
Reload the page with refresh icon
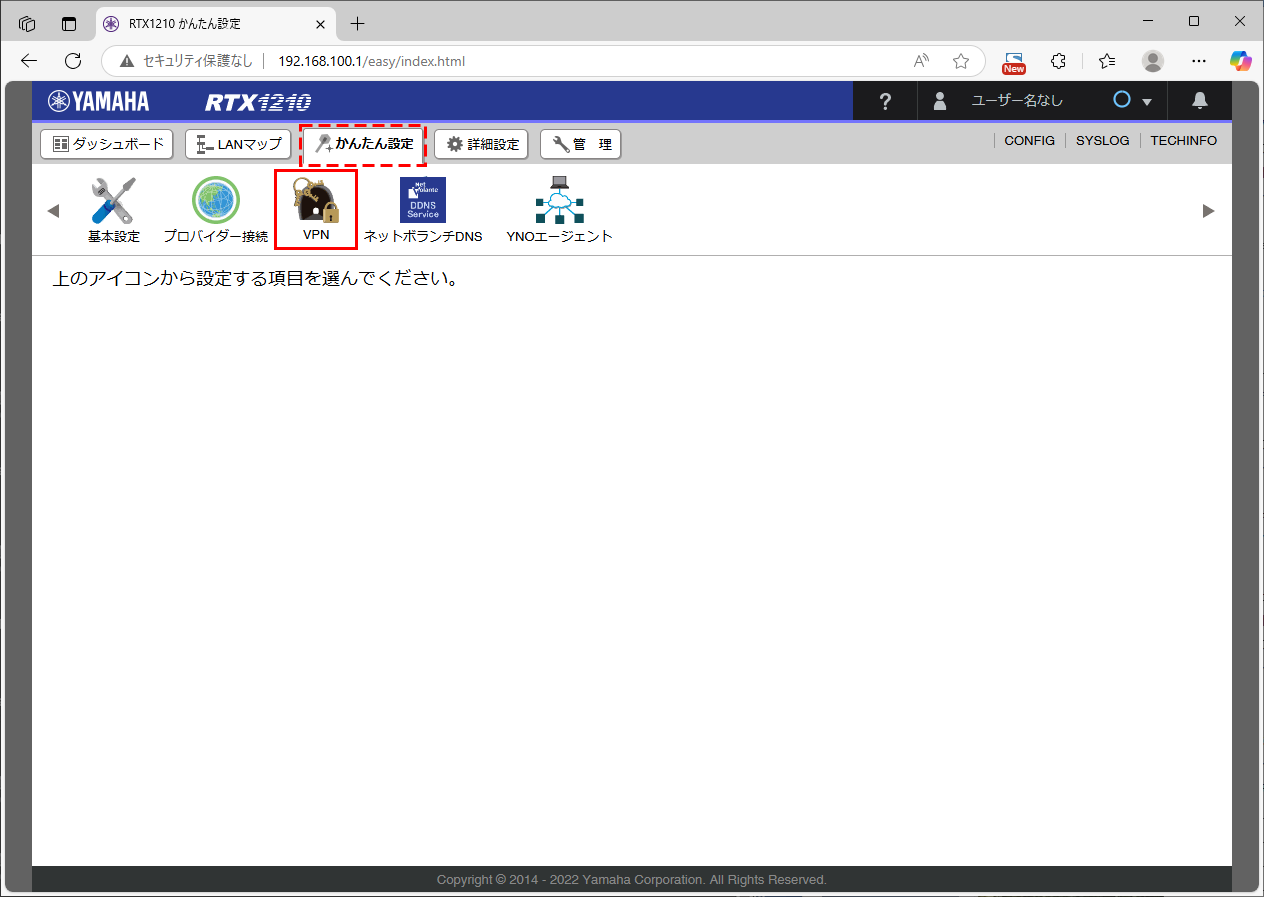click(x=73, y=61)
